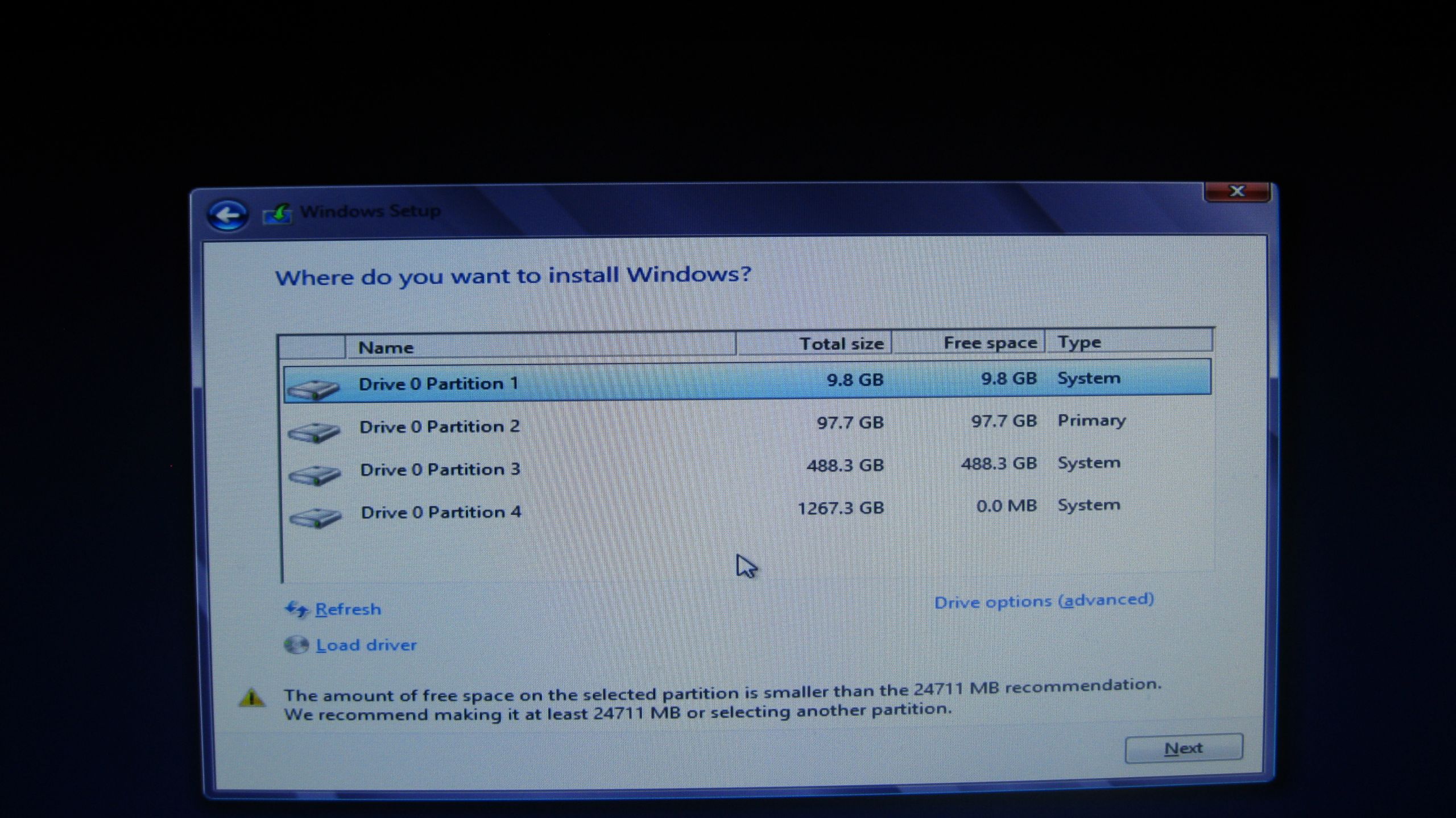Image resolution: width=1456 pixels, height=818 pixels.
Task: Click the Partition 2 drive icon
Action: click(314, 432)
